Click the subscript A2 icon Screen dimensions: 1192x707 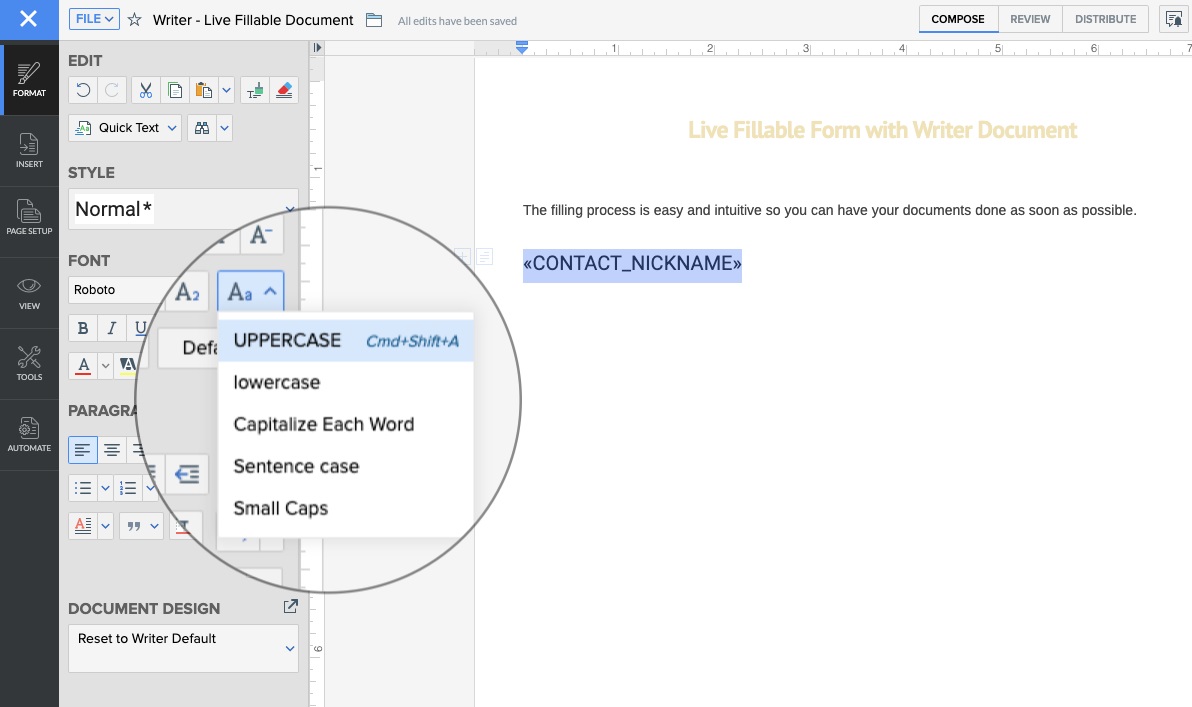[x=187, y=292]
